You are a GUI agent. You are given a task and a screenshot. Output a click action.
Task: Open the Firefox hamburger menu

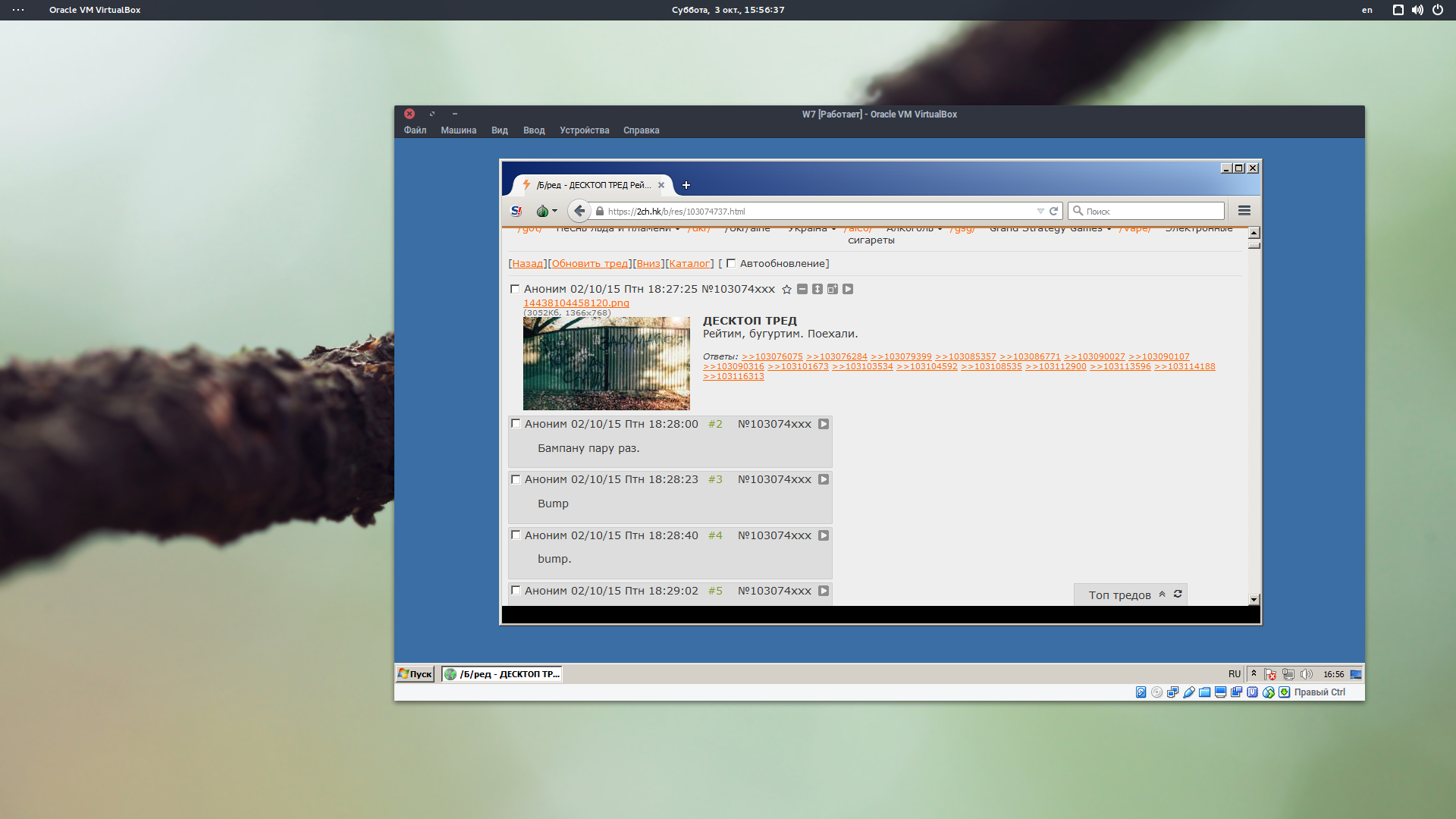1244,211
